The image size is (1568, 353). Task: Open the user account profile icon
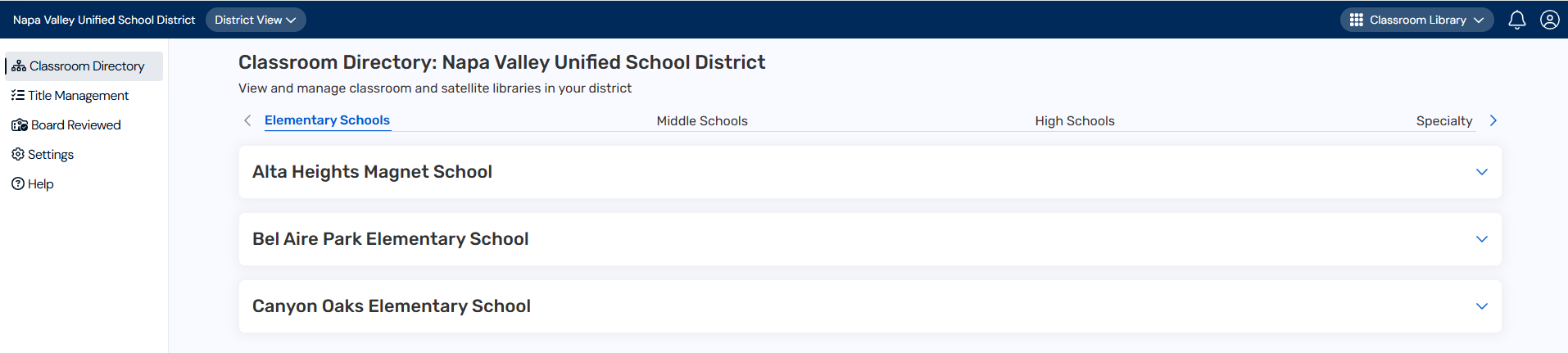coord(1549,20)
